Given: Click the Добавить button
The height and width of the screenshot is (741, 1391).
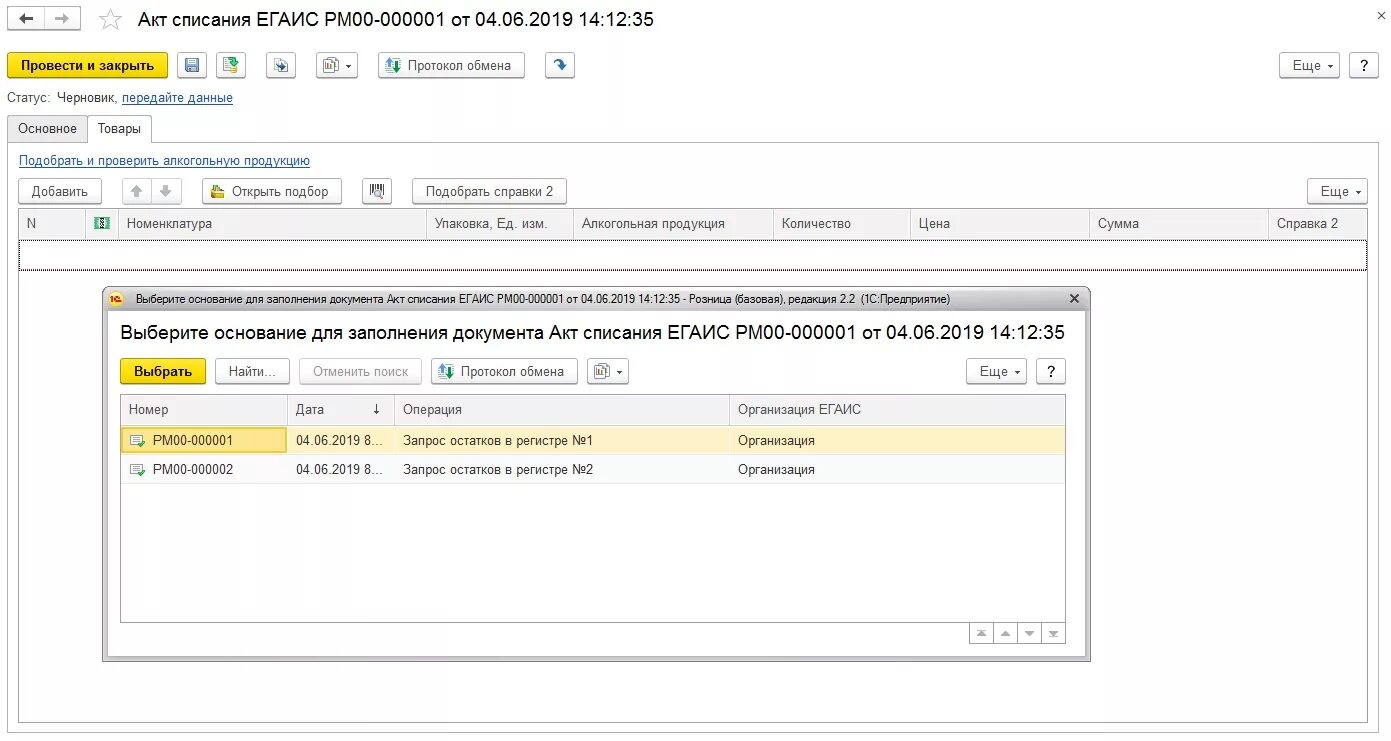Looking at the screenshot, I should click(x=60, y=192).
